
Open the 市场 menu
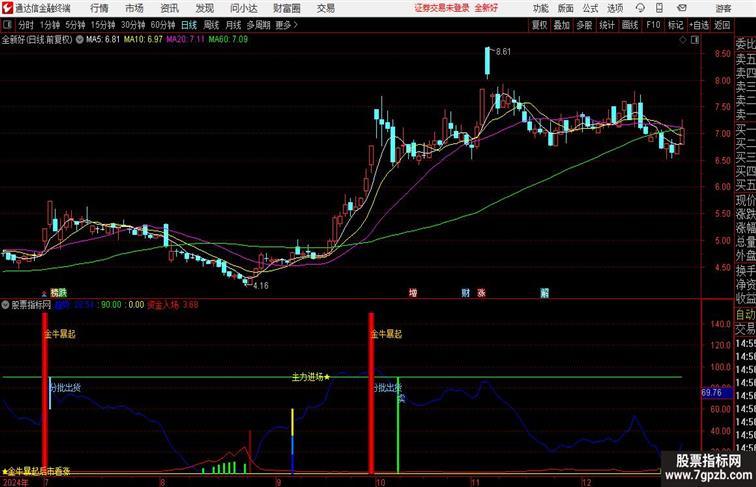pos(135,8)
